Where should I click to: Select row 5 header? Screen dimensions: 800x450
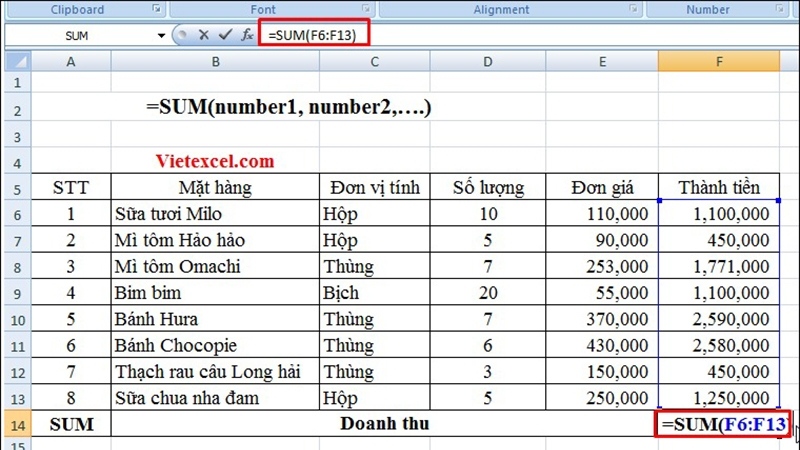18,189
